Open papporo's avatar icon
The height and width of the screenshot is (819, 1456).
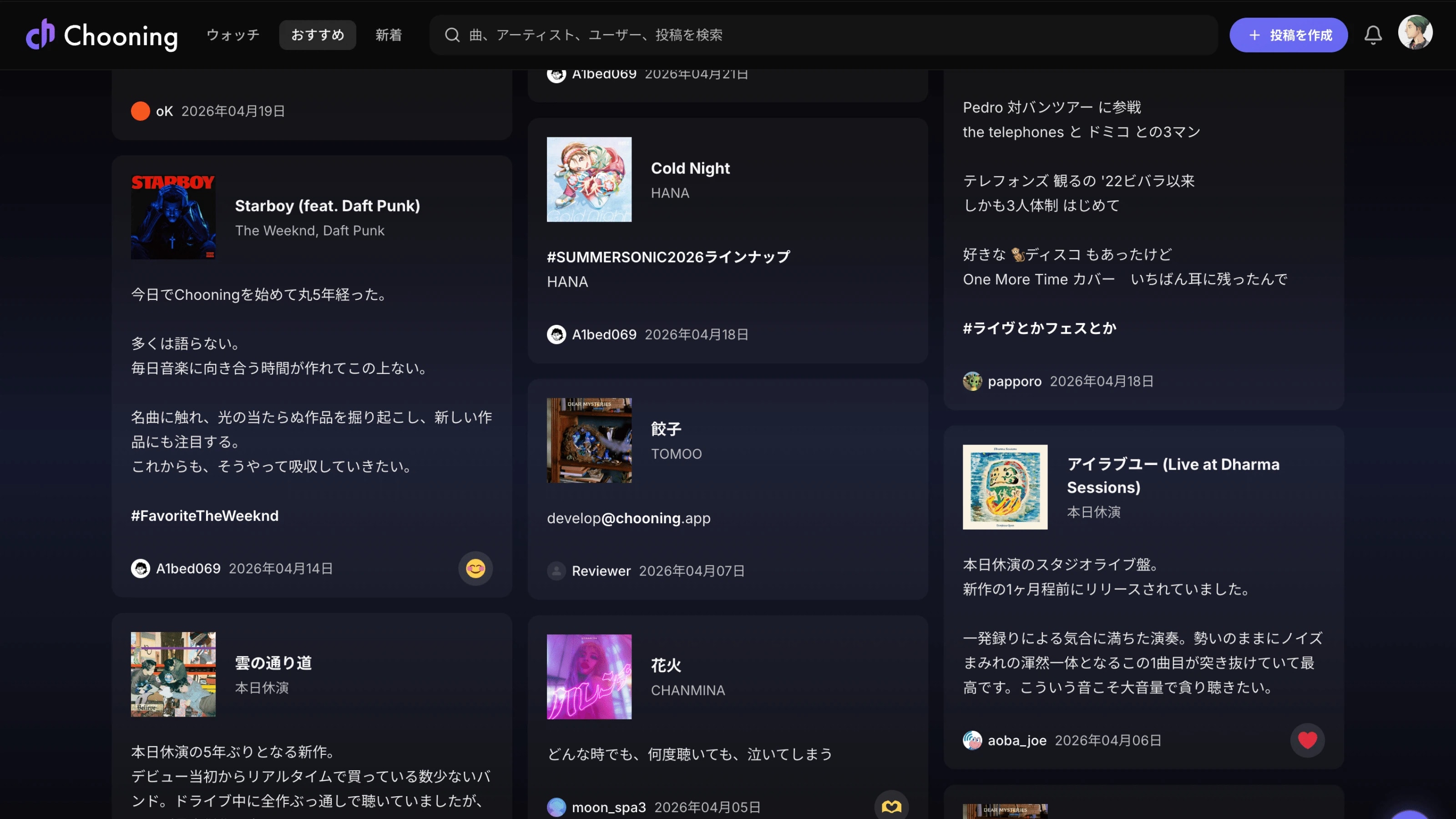(972, 381)
